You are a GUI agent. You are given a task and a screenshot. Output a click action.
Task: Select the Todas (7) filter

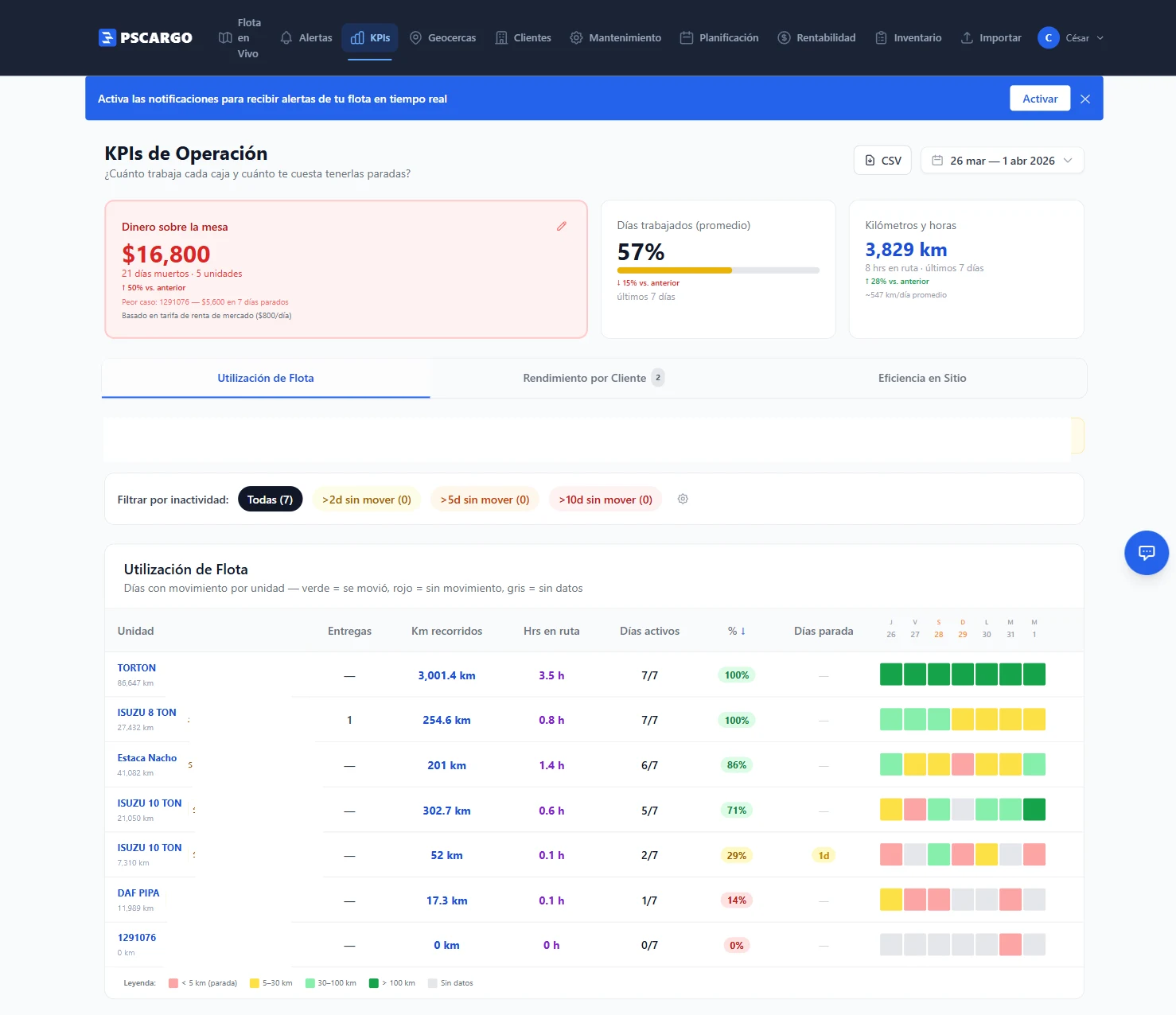coord(270,500)
